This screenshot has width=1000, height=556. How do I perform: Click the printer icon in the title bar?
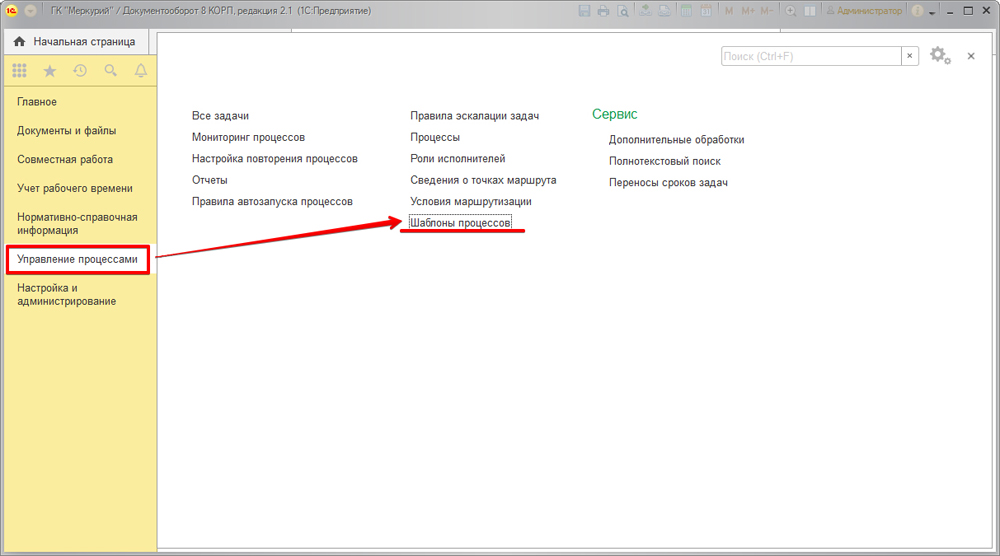coord(603,11)
